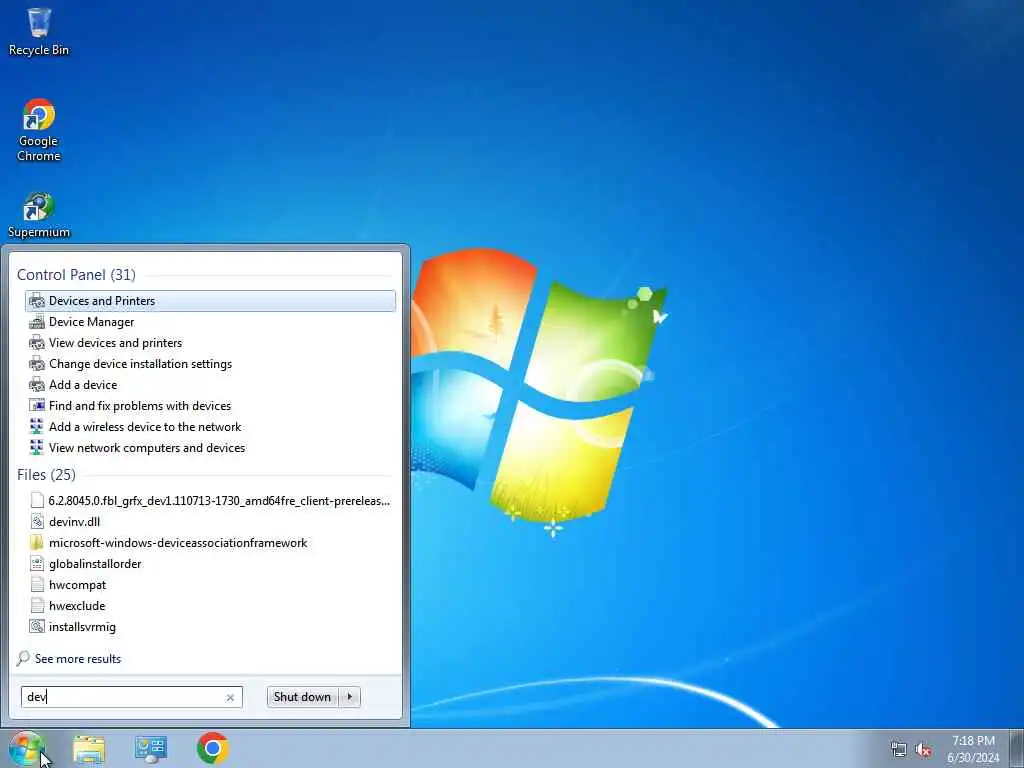Open the Google Chrome desktop shortcut

(x=39, y=129)
